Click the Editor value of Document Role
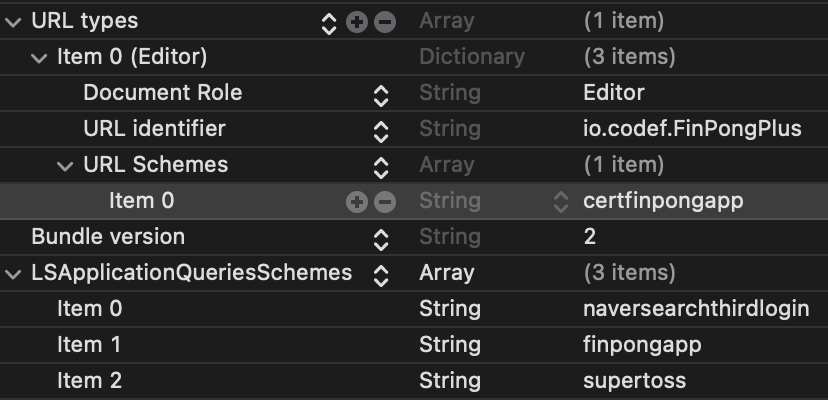828x400 pixels. 614,92
